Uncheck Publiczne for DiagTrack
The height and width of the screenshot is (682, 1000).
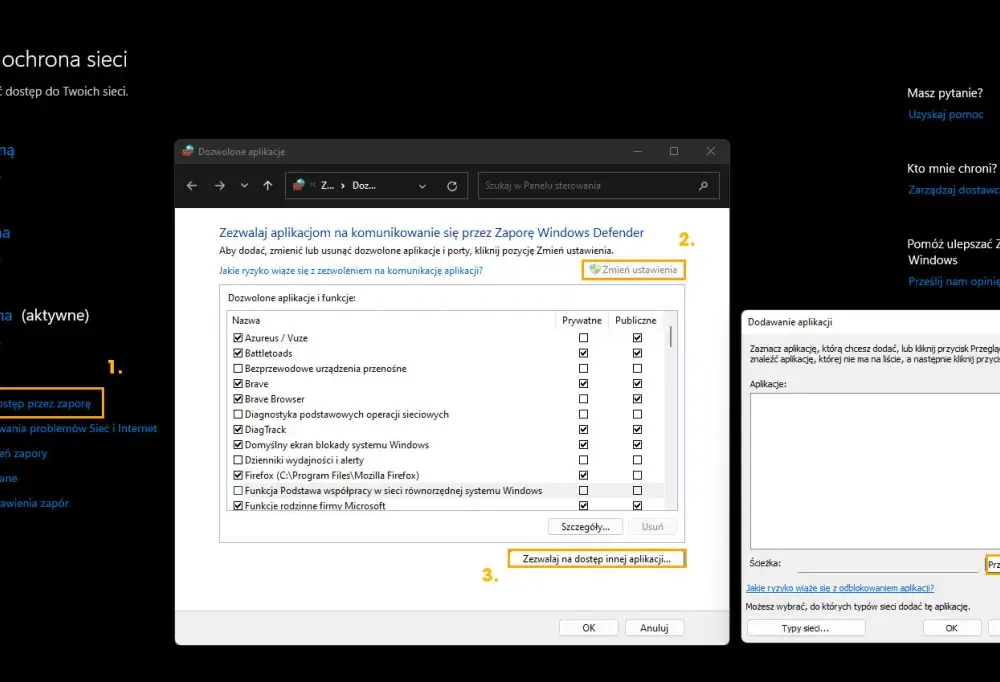[x=637, y=429]
